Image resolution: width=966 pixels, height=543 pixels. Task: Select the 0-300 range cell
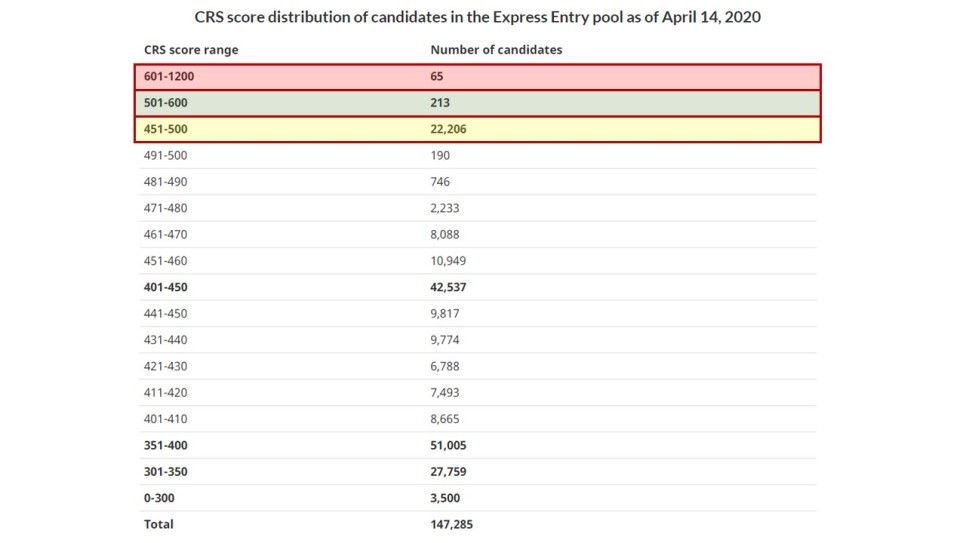(159, 498)
